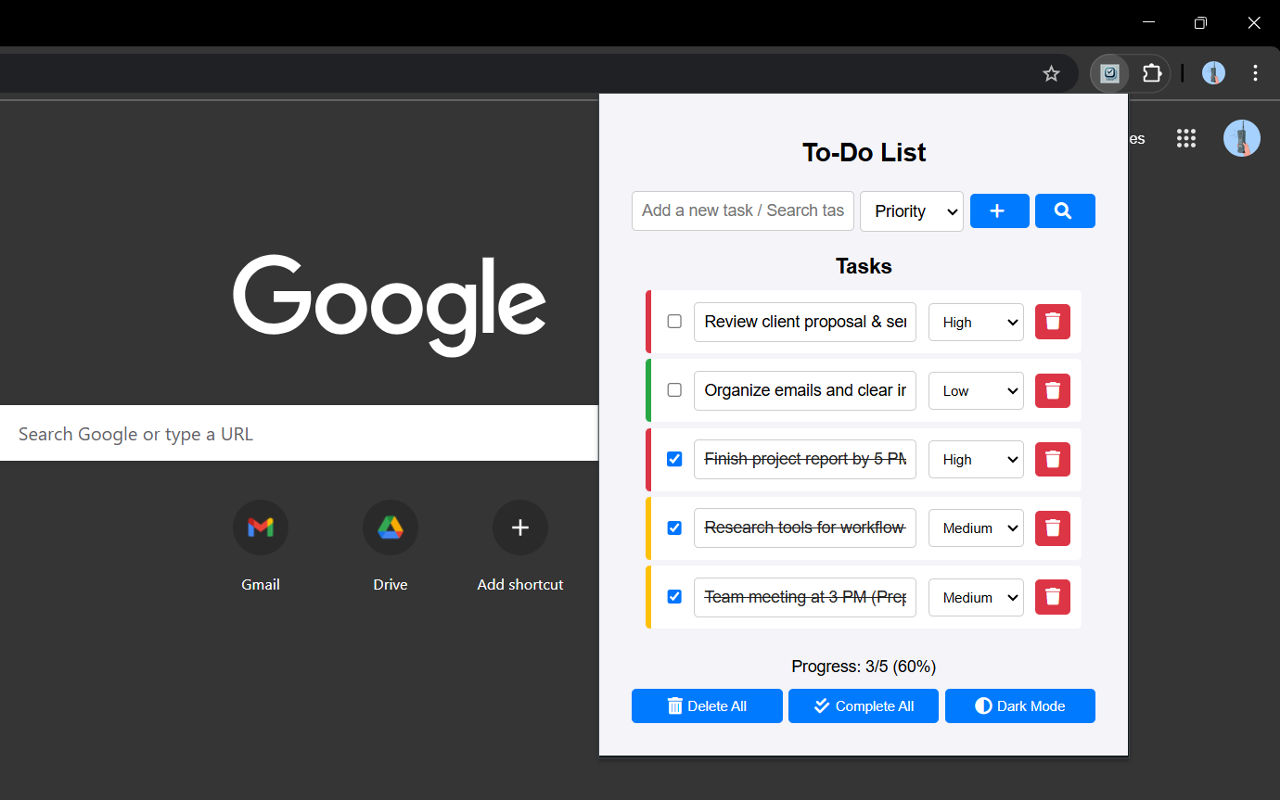
Task: Open the Chrome three-dot menu
Action: pos(1256,73)
